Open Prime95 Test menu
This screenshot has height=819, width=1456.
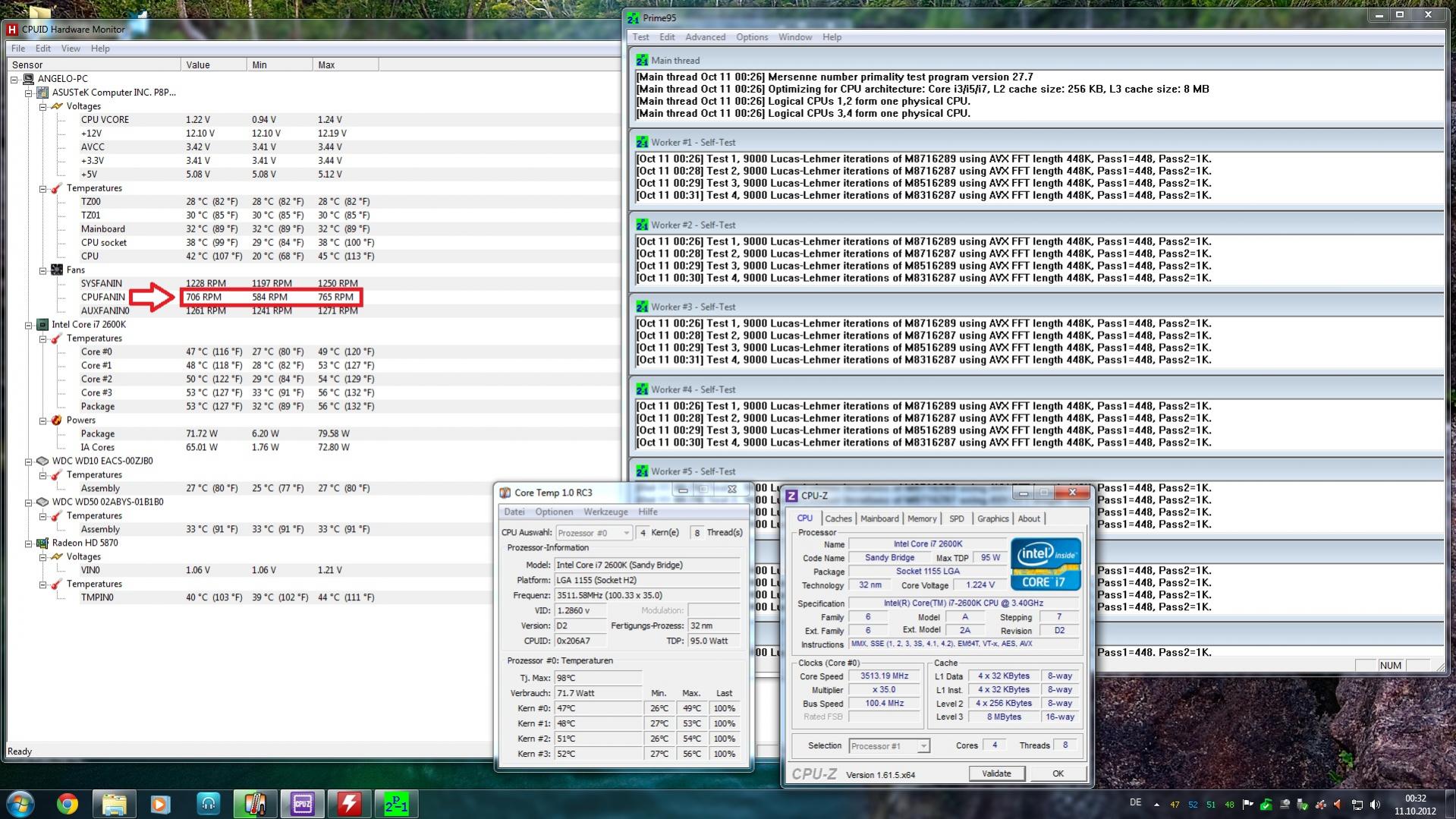coord(640,37)
